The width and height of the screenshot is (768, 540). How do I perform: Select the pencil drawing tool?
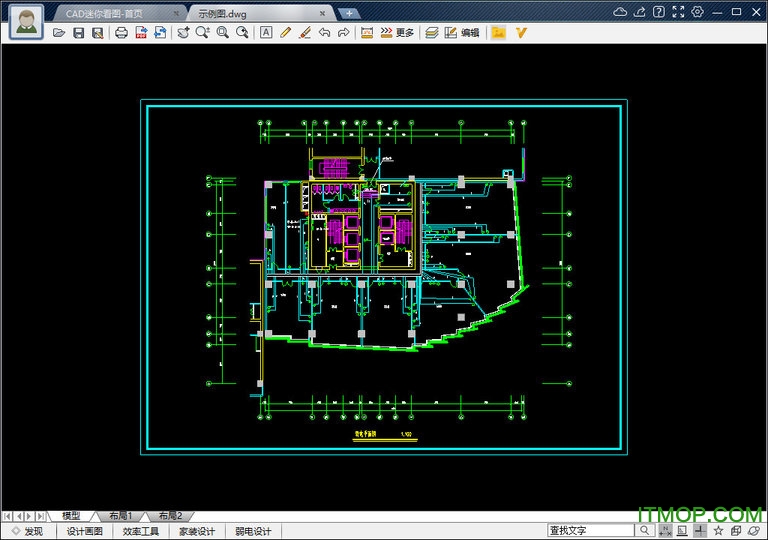coord(285,32)
